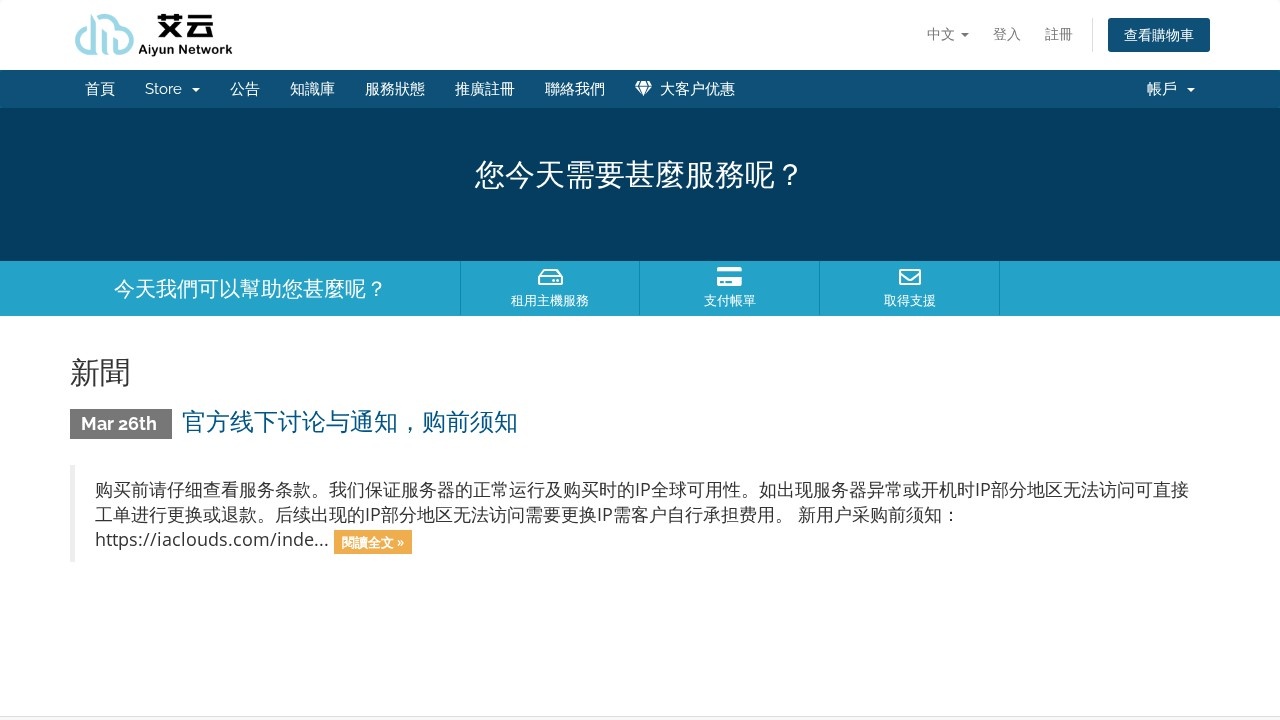This screenshot has width=1280, height=720.
Task: Click the hard drive icon for 租用主機服務
Action: click(550, 277)
